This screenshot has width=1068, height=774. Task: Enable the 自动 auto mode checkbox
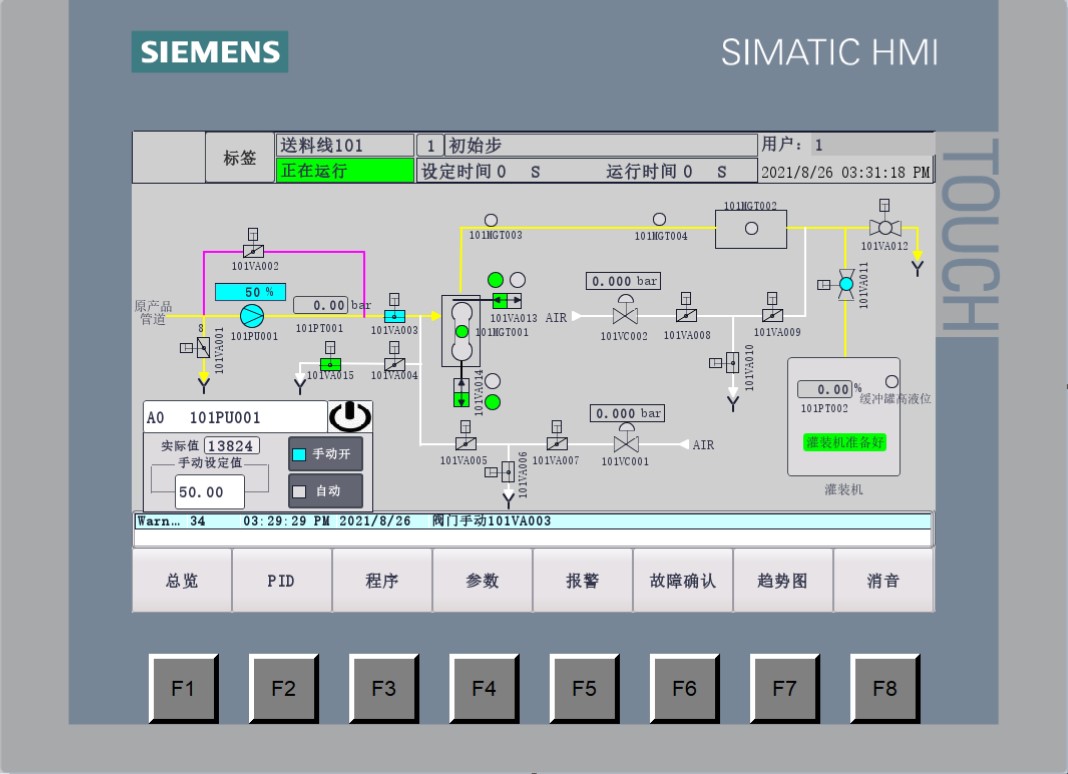pyautogui.click(x=299, y=491)
